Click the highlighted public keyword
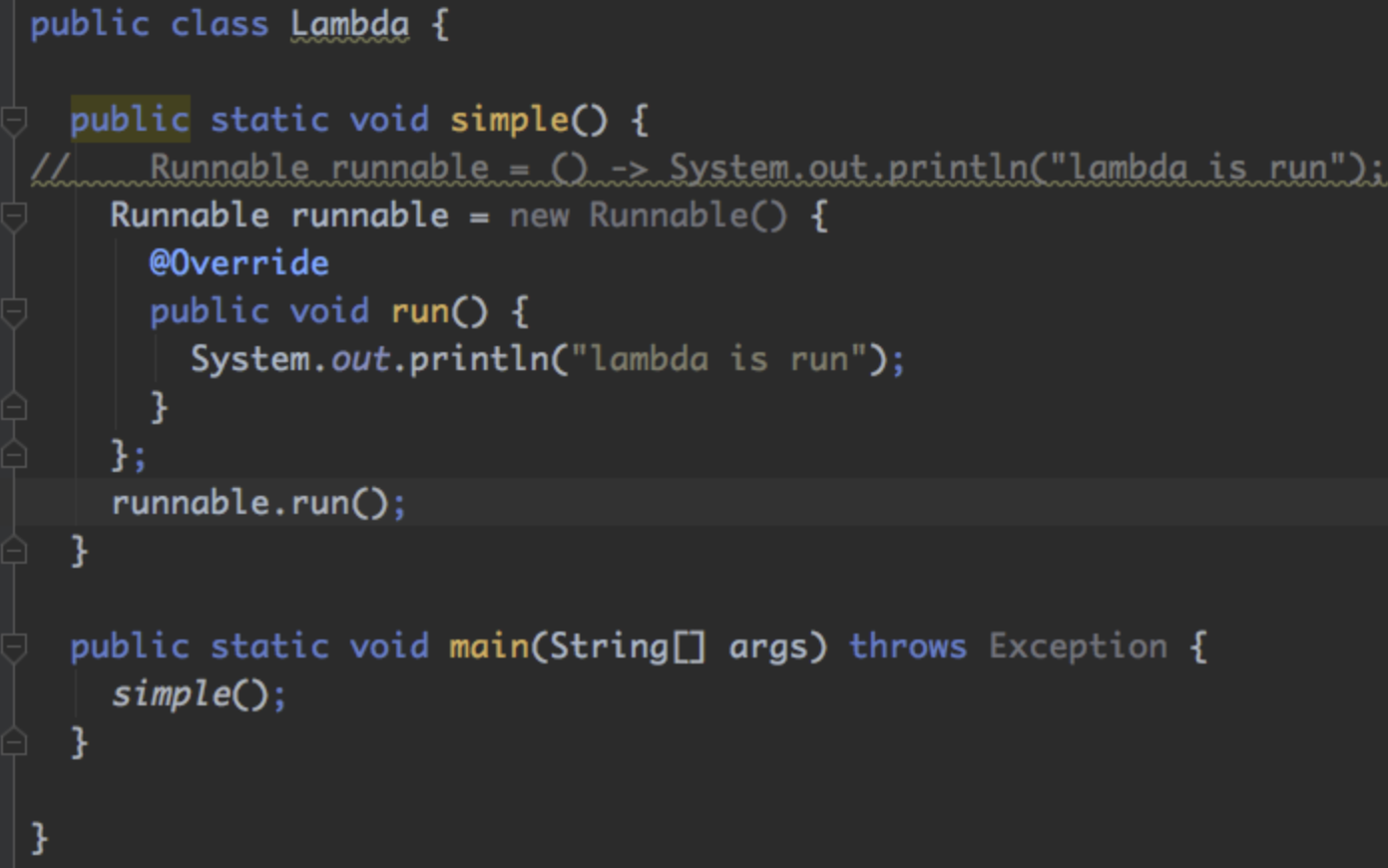The height and width of the screenshot is (868, 1388). click(x=129, y=119)
